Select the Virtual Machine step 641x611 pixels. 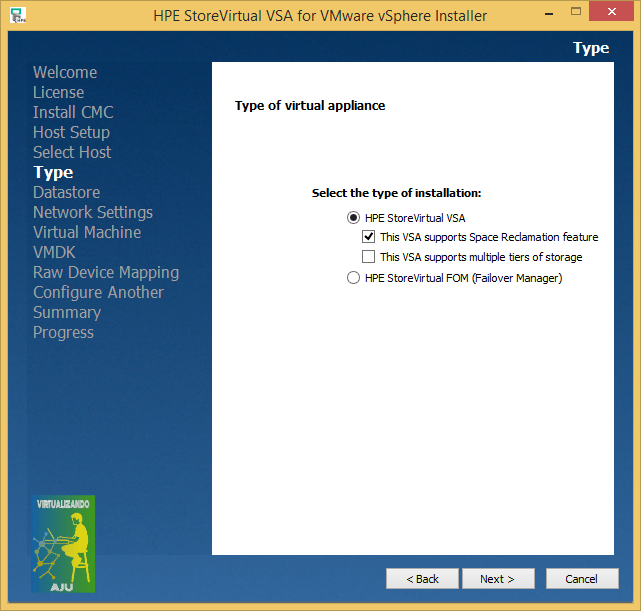tap(87, 232)
